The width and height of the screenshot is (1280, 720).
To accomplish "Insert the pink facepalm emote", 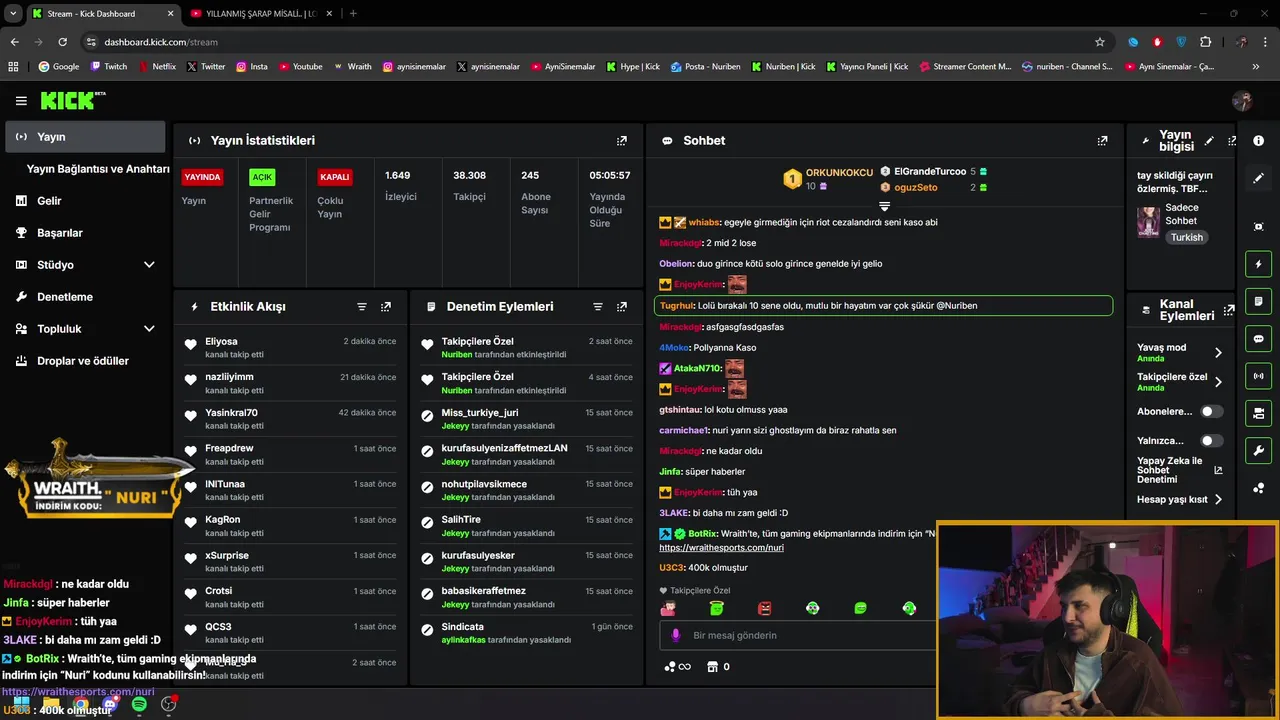I will pos(669,608).
